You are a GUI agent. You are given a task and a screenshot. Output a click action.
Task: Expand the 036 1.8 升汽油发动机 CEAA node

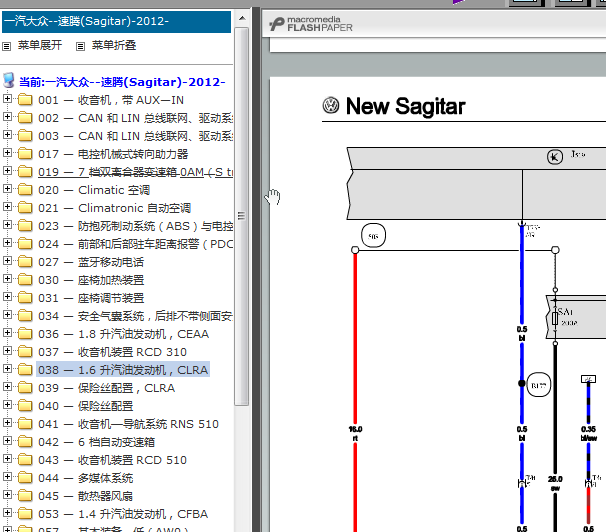(7, 333)
